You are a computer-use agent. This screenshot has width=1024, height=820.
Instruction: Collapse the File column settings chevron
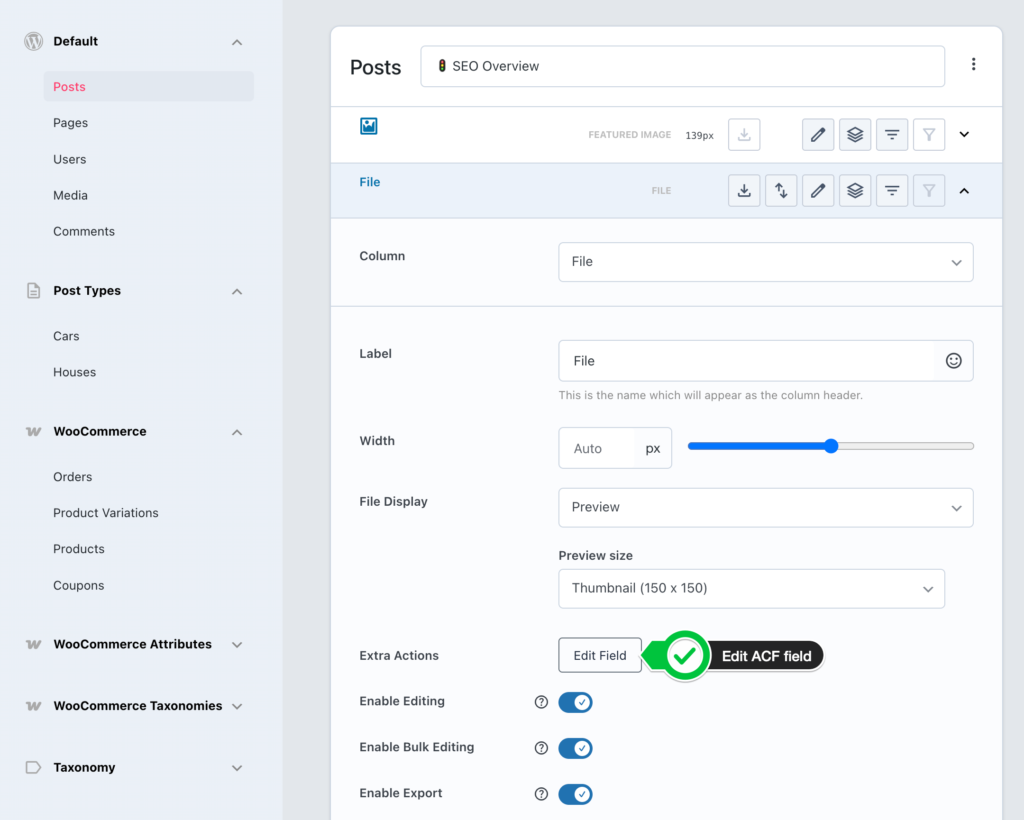pyautogui.click(x=964, y=191)
